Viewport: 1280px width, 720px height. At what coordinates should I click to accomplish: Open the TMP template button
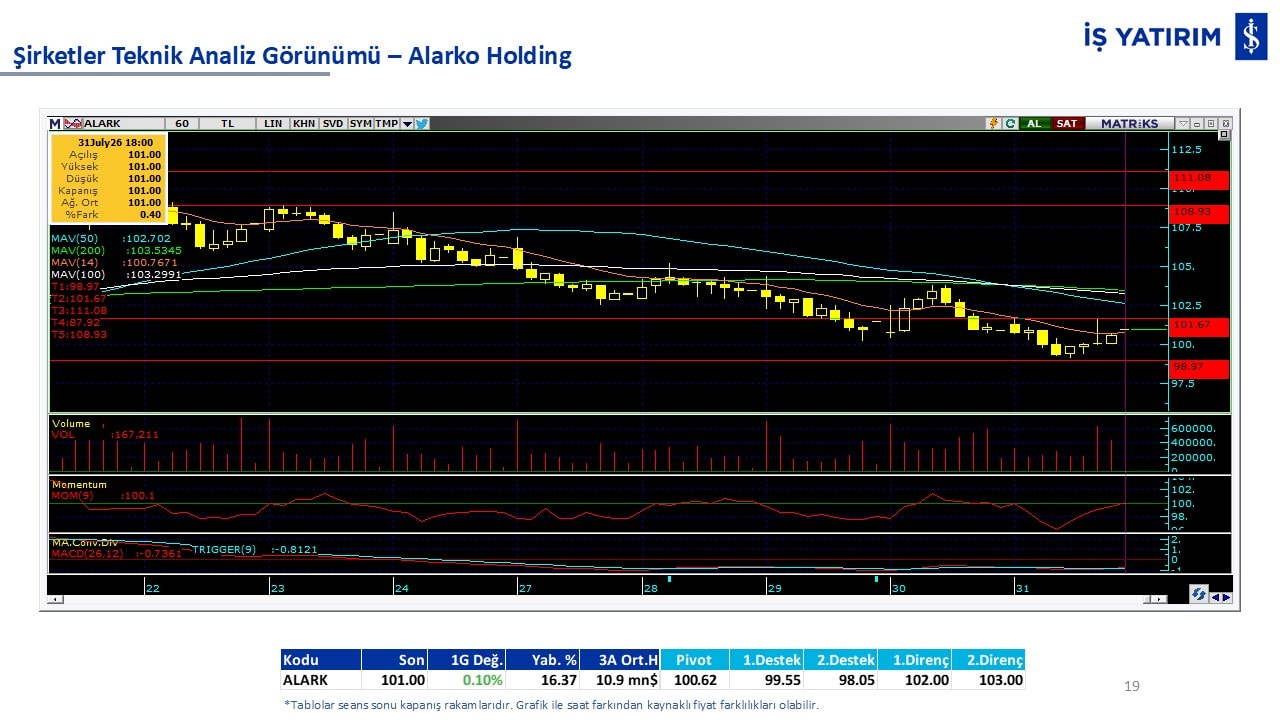tap(387, 124)
